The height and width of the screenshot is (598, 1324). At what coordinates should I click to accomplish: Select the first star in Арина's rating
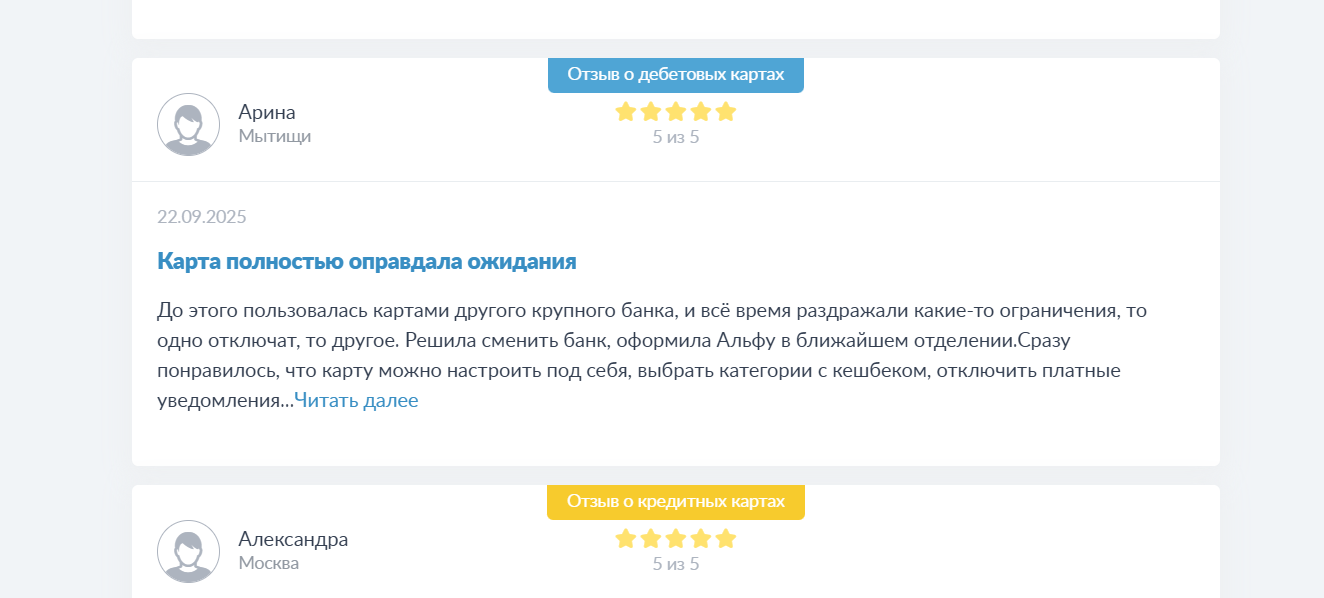pyautogui.click(x=626, y=111)
